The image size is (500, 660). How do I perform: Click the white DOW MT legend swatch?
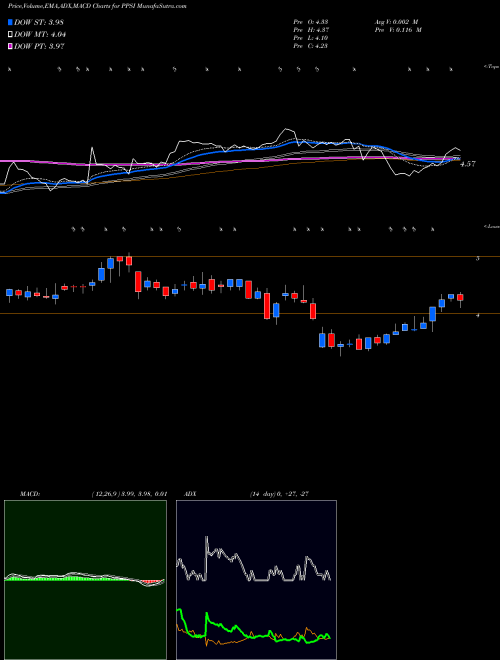coord(10,35)
